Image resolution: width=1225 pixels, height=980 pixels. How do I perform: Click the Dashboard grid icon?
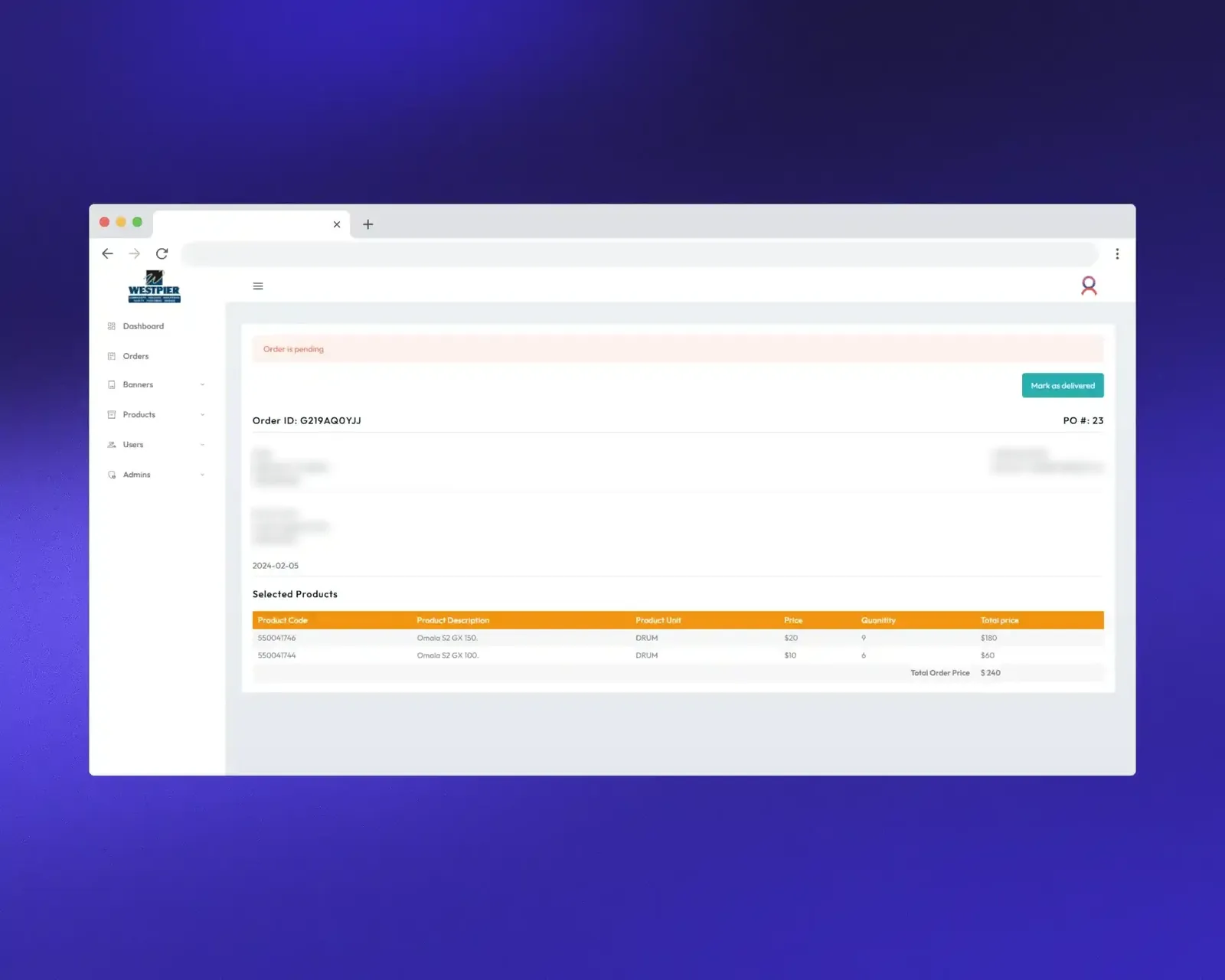[x=112, y=326]
